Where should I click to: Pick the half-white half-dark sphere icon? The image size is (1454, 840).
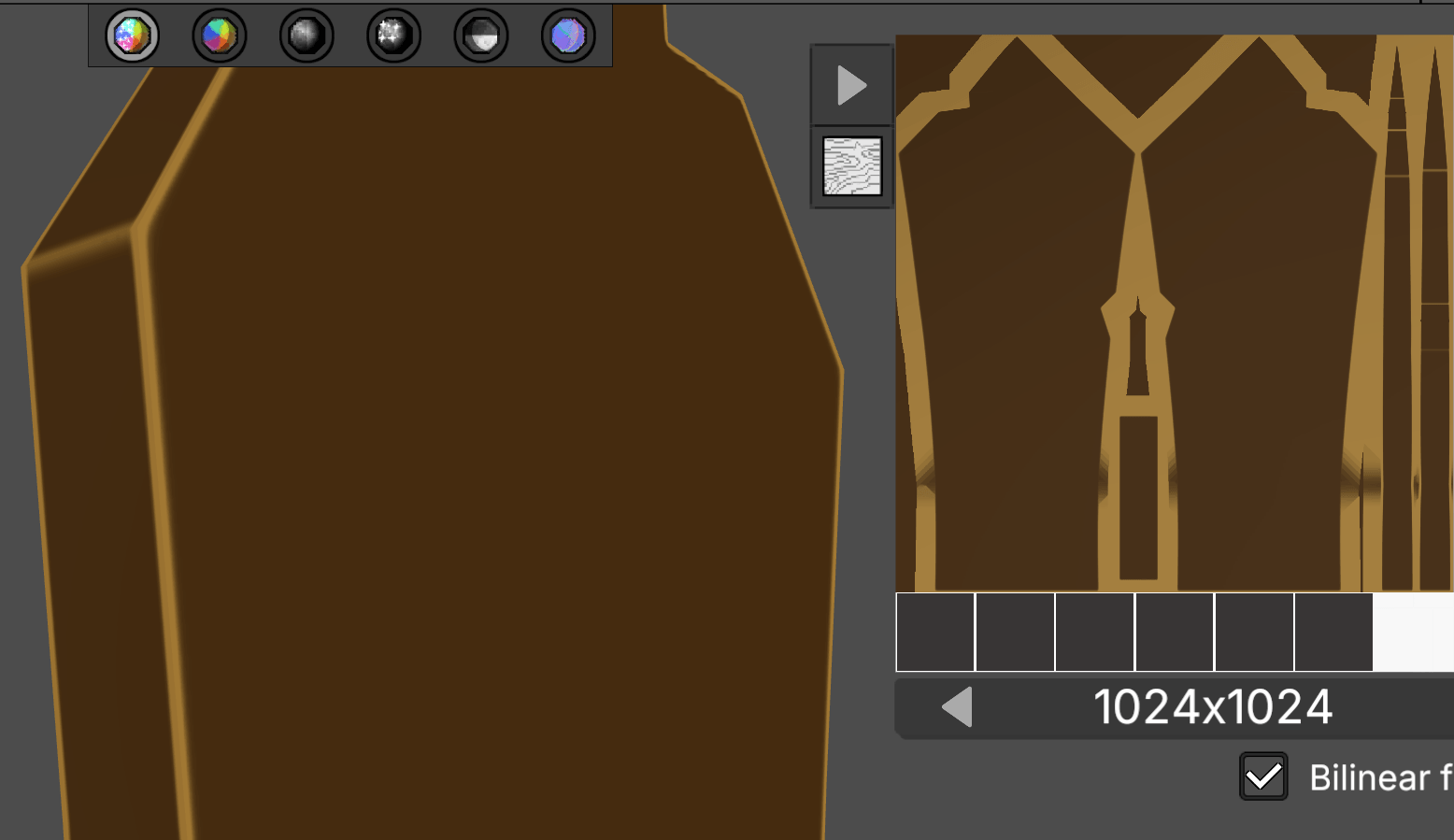coord(481,36)
